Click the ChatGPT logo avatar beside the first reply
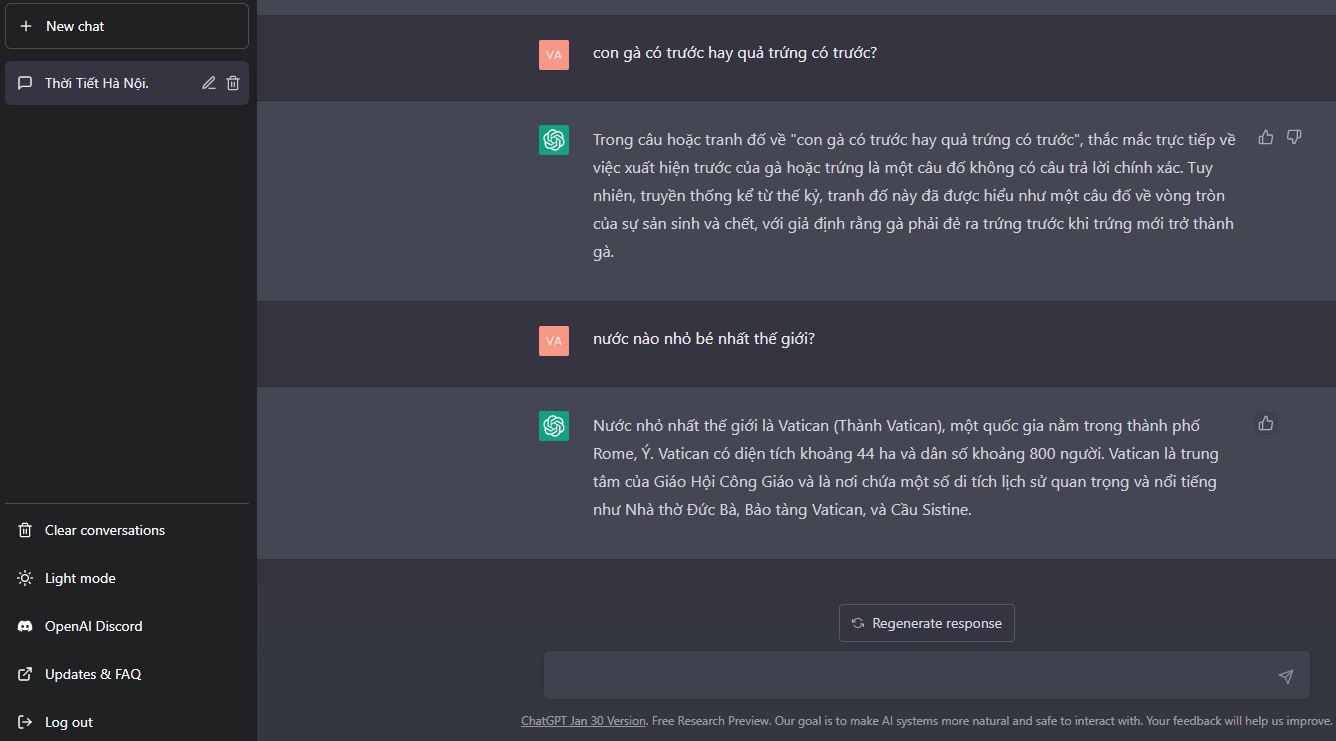 tap(553, 140)
